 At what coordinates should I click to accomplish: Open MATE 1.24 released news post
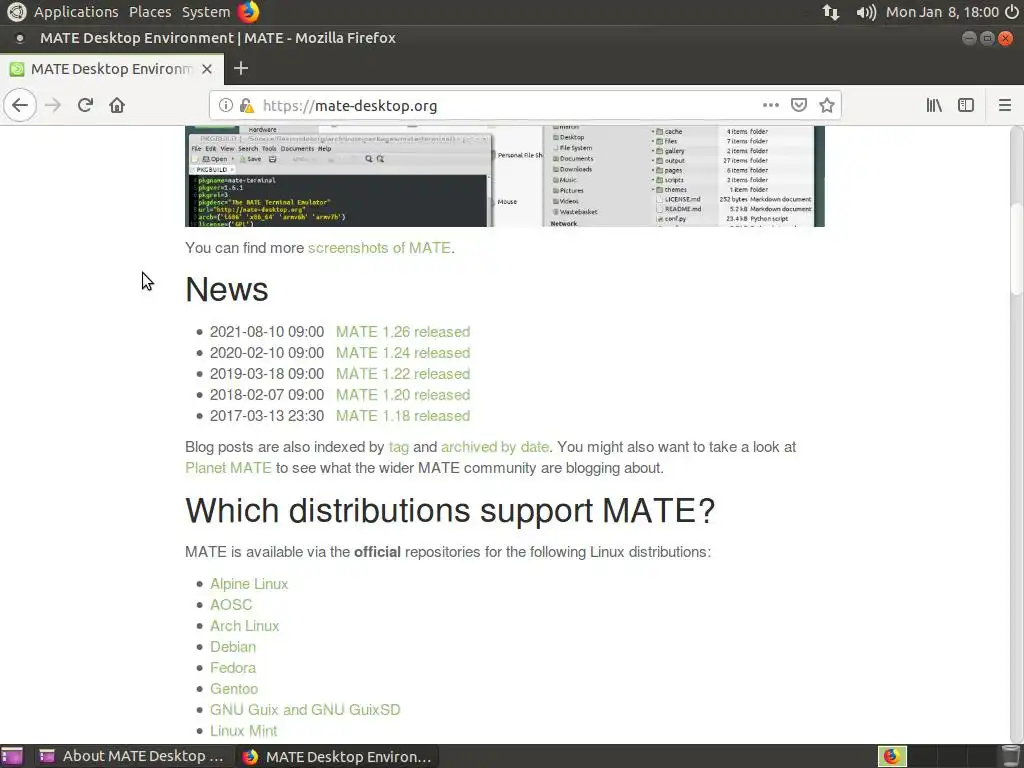403,353
